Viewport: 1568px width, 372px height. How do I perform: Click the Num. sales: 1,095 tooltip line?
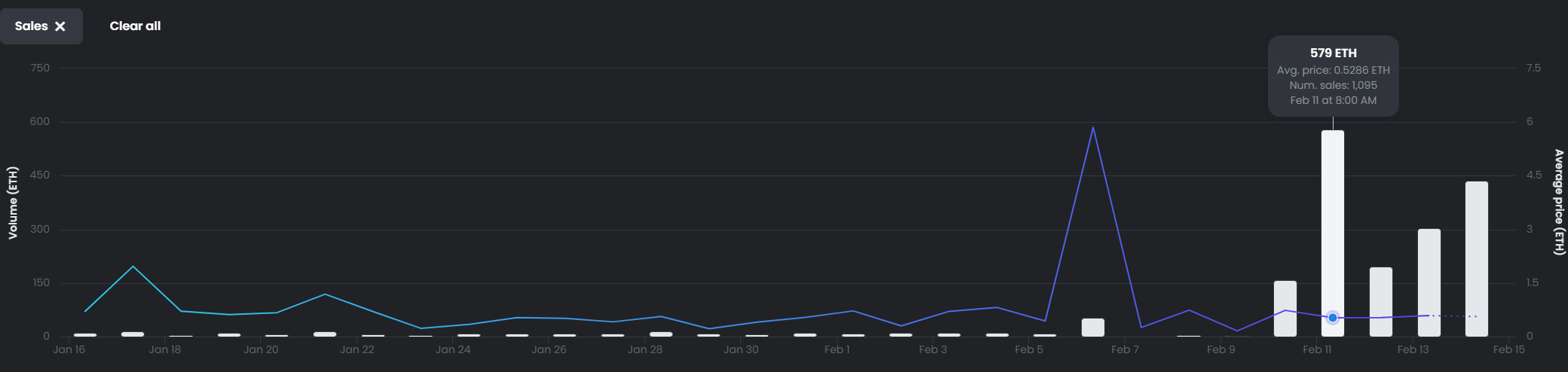tap(1333, 85)
